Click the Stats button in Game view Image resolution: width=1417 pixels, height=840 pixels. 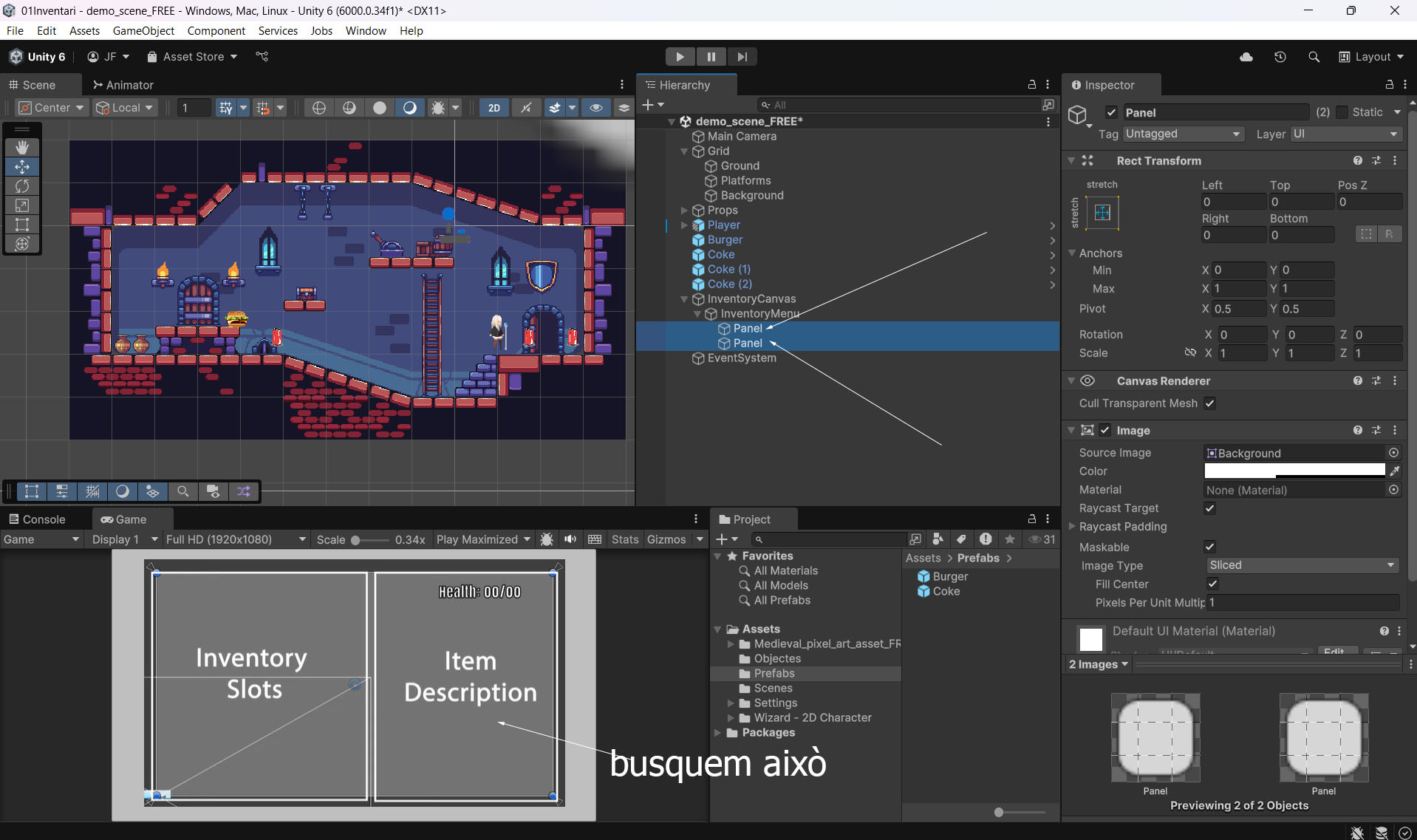coord(624,539)
